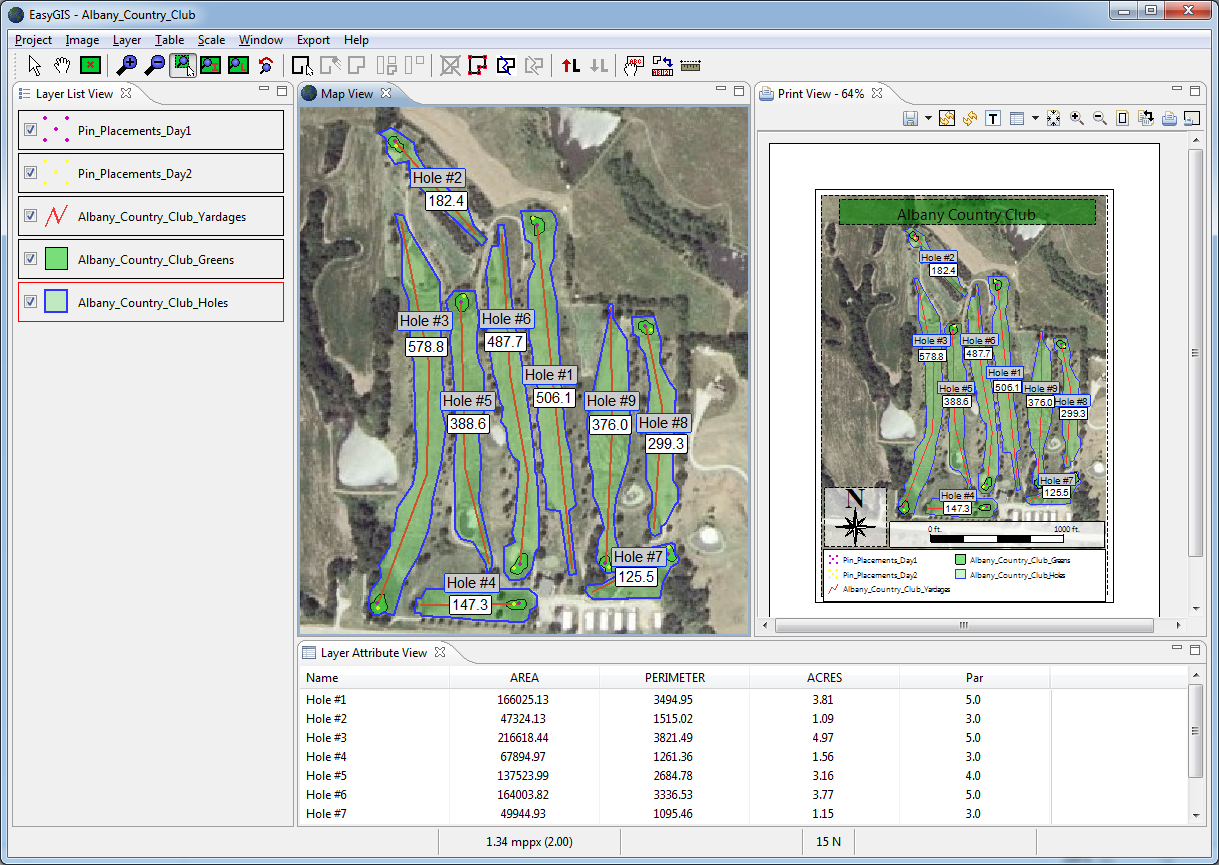
Task: Click the page setup icon in Print View
Action: click(1122, 118)
